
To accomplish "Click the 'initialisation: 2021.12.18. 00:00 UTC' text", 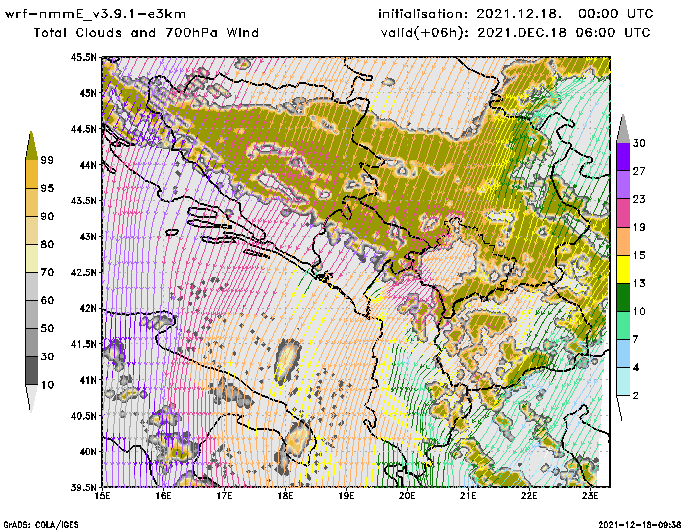I will (x=516, y=14).
